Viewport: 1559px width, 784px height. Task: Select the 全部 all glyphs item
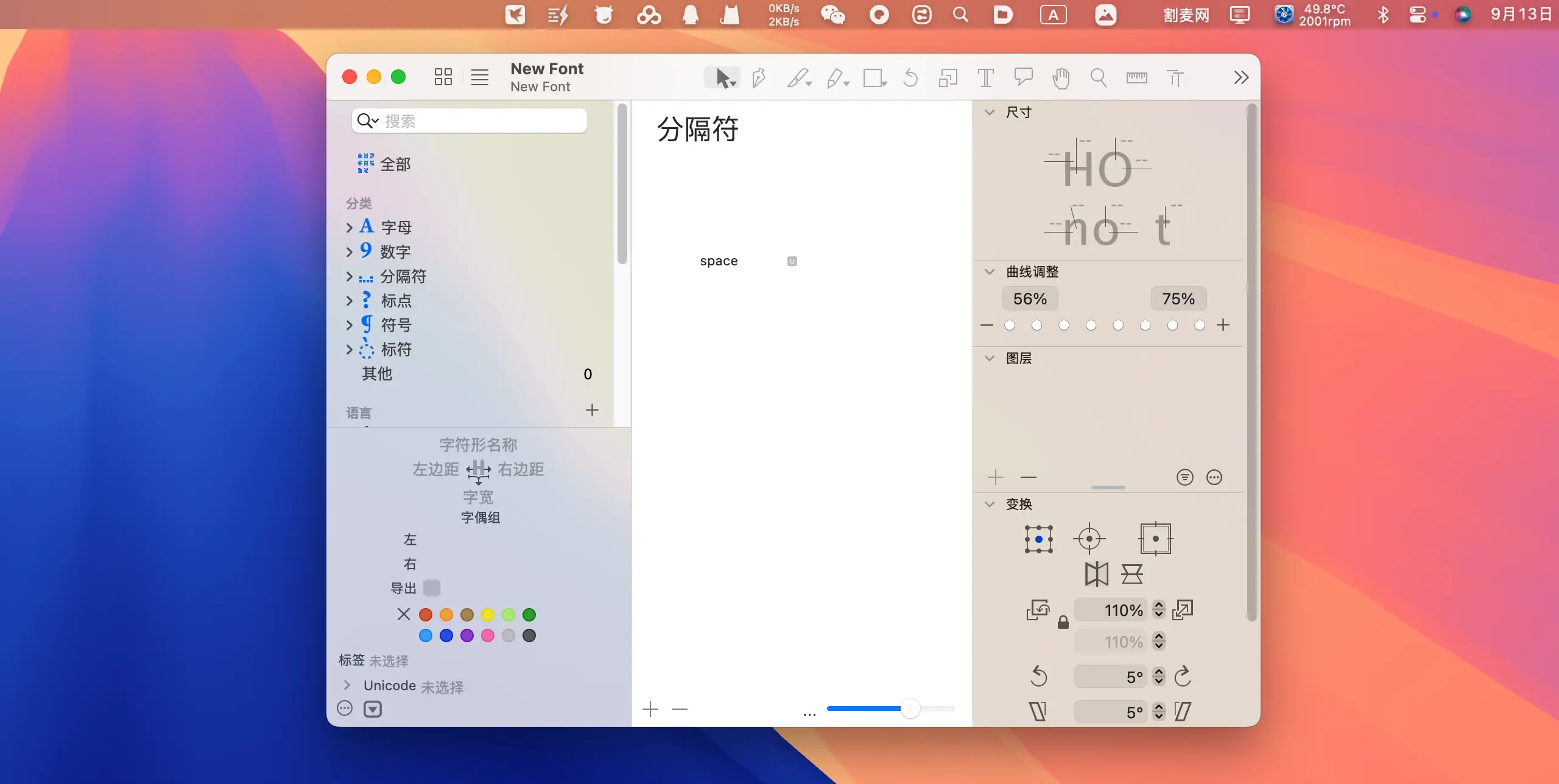[395, 164]
